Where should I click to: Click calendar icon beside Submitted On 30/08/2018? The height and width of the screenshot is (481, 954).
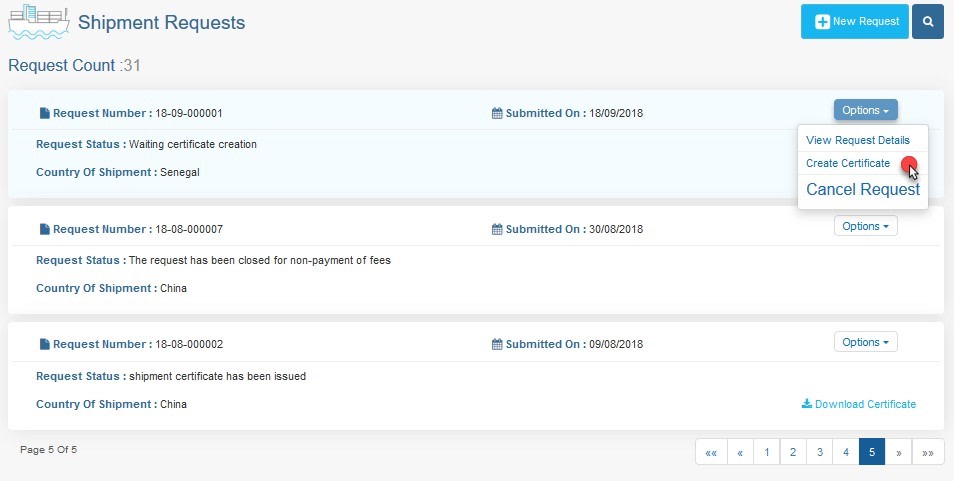(497, 229)
